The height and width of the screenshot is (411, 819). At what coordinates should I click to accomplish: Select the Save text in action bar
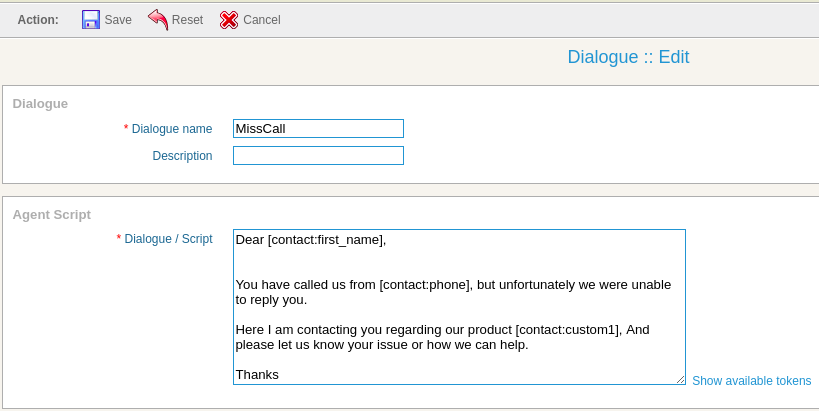[x=118, y=20]
